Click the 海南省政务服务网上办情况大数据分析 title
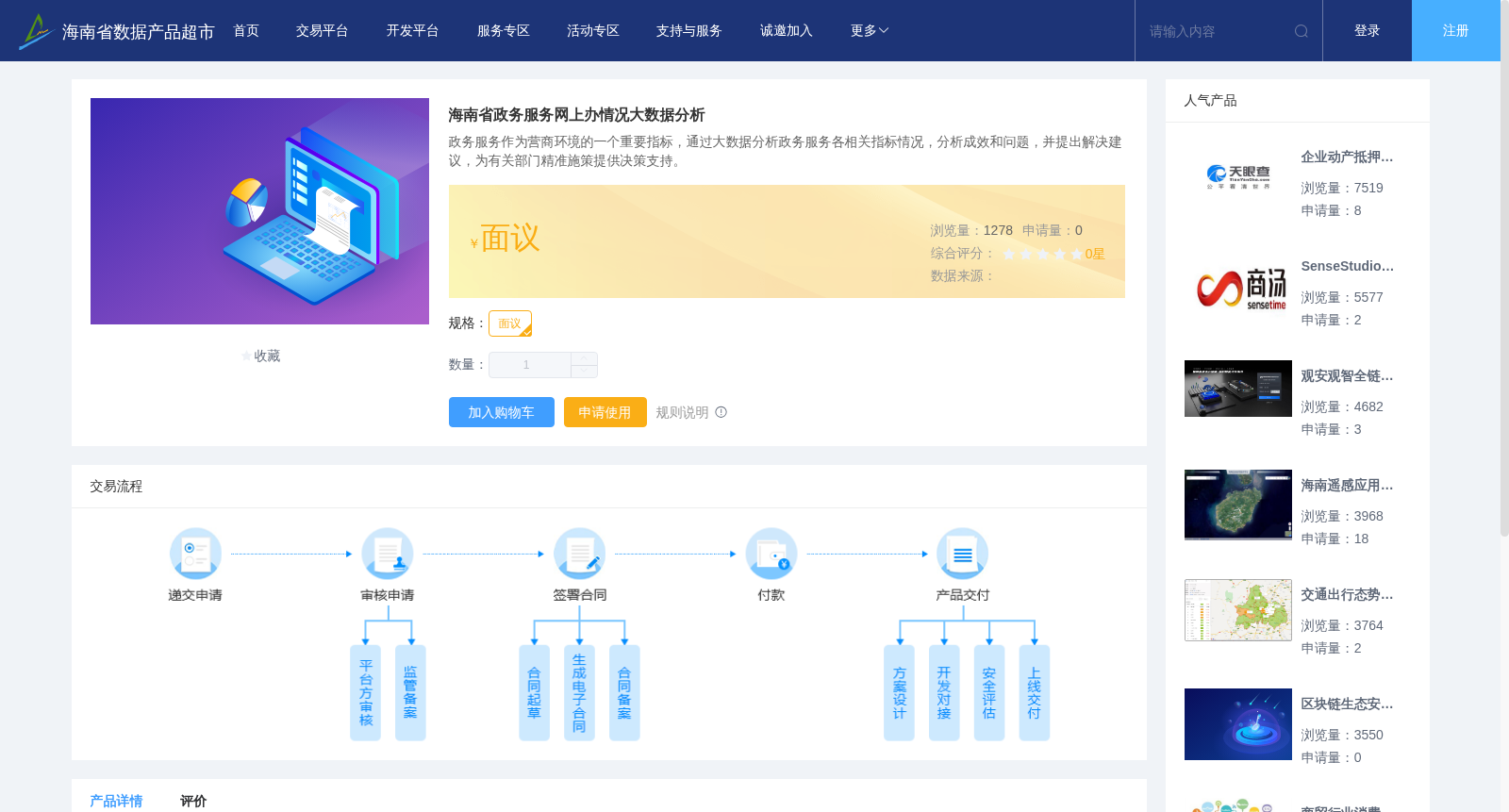1509x812 pixels. 576,115
